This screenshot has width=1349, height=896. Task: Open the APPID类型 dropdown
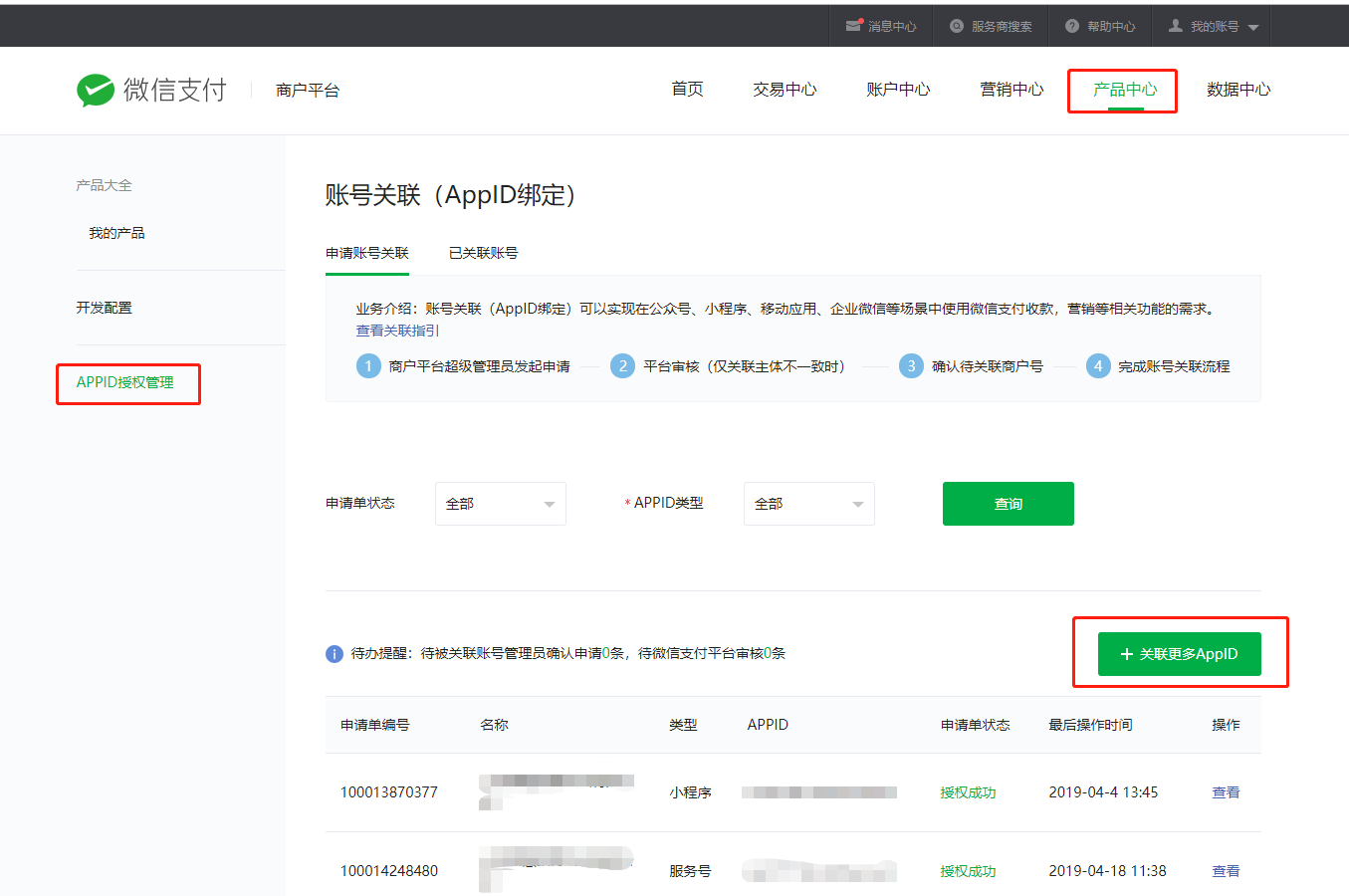click(809, 504)
